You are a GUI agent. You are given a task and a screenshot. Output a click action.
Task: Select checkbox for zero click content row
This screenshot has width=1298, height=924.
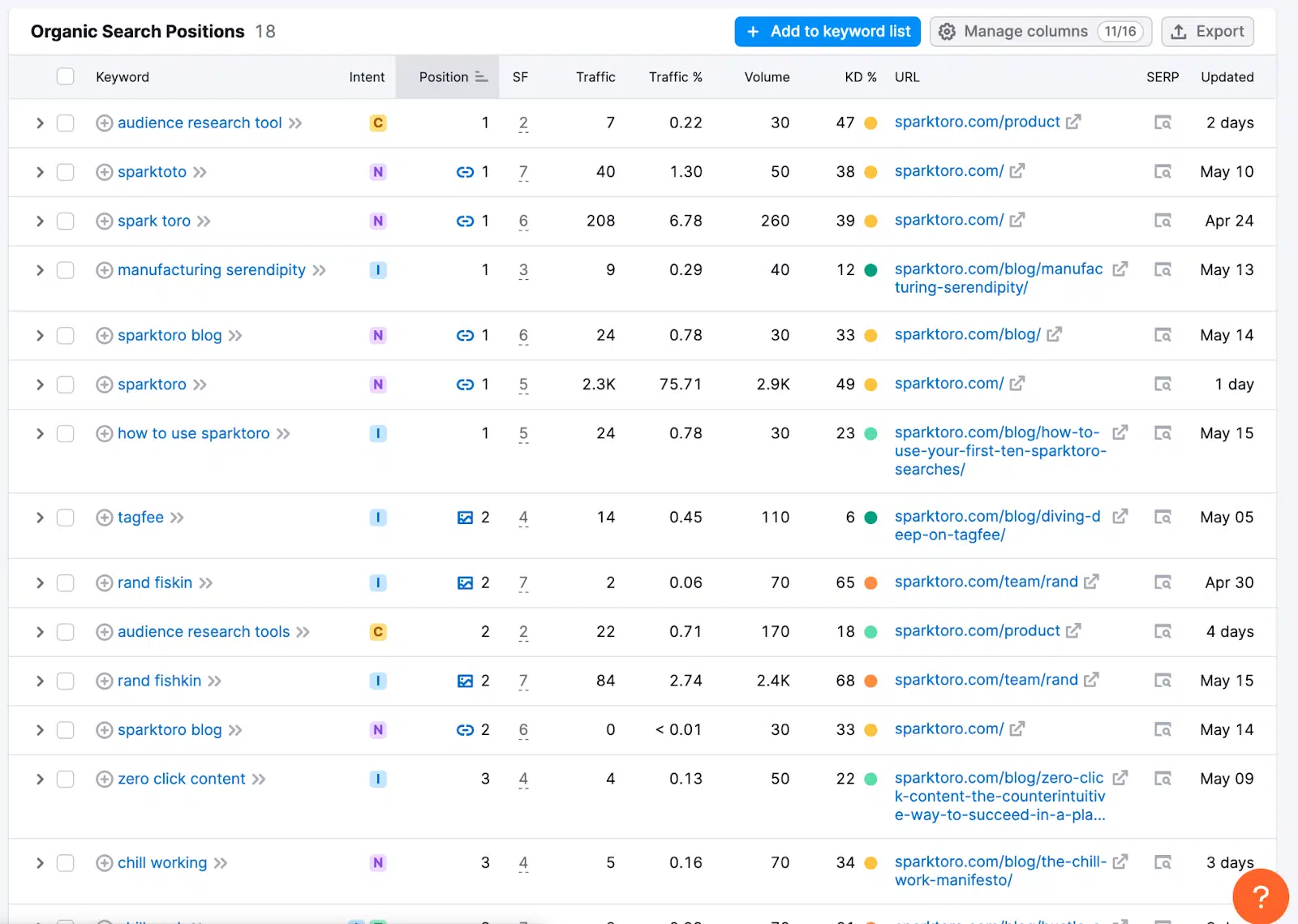(x=66, y=779)
